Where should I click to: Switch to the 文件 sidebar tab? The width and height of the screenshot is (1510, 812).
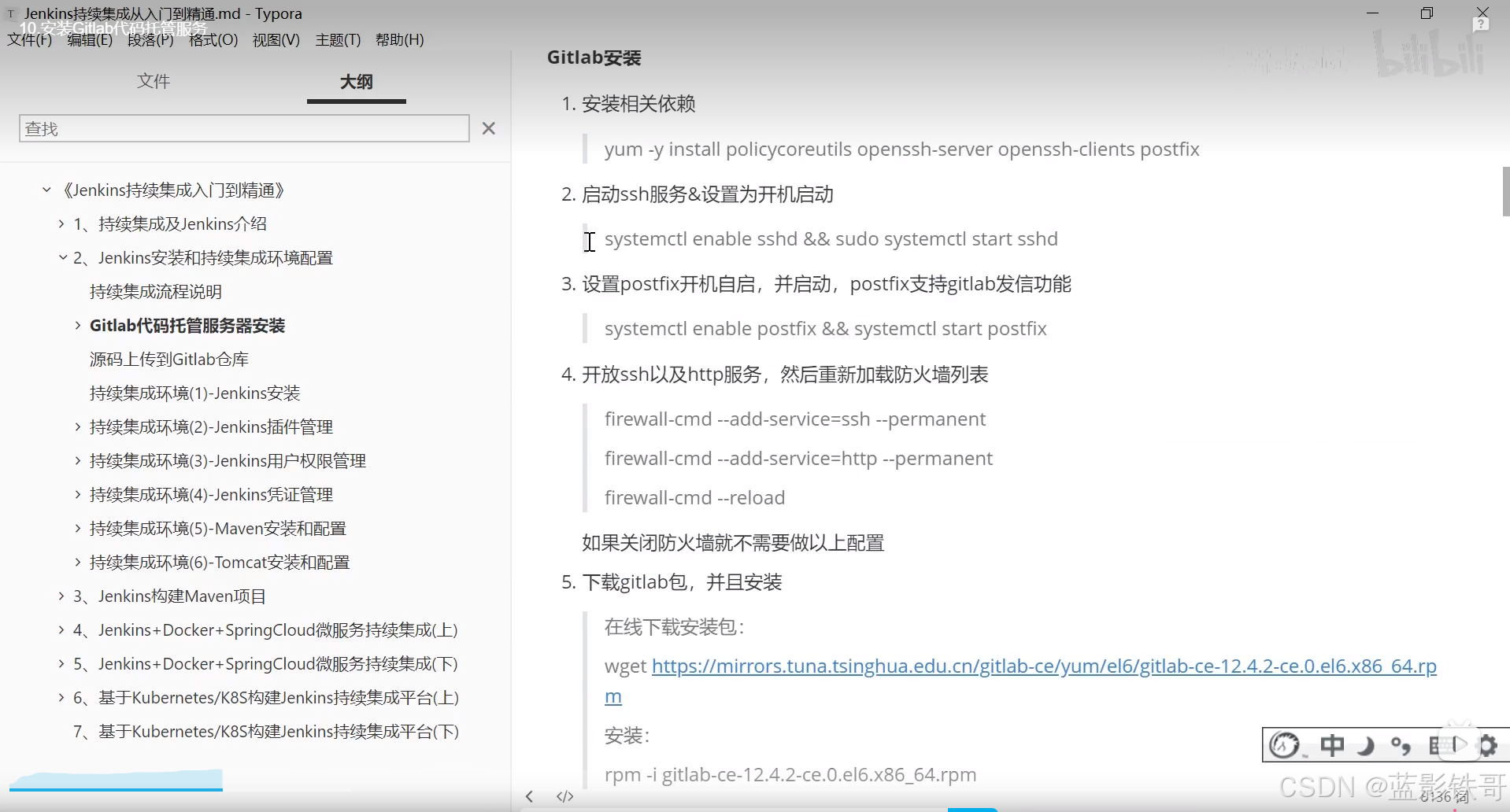(x=154, y=81)
